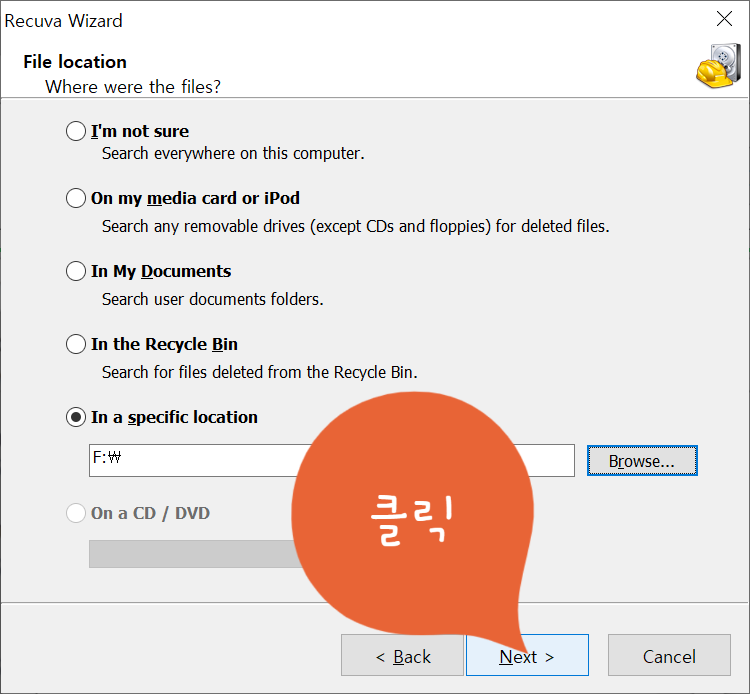Click "Where were the files?" subtitle

[133, 87]
